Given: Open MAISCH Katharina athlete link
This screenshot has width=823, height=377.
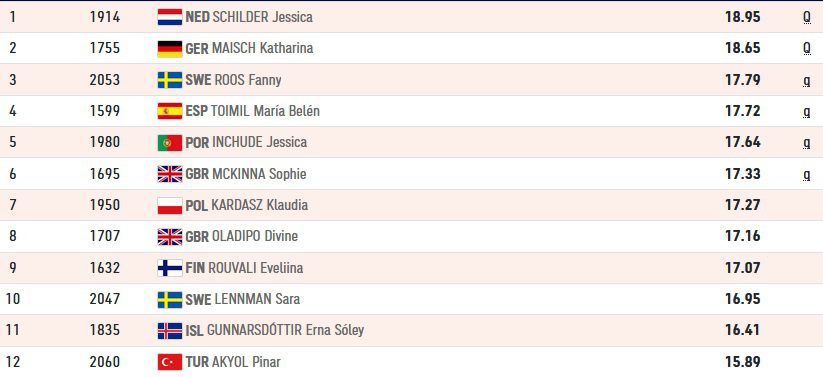Looking at the screenshot, I should [262, 48].
